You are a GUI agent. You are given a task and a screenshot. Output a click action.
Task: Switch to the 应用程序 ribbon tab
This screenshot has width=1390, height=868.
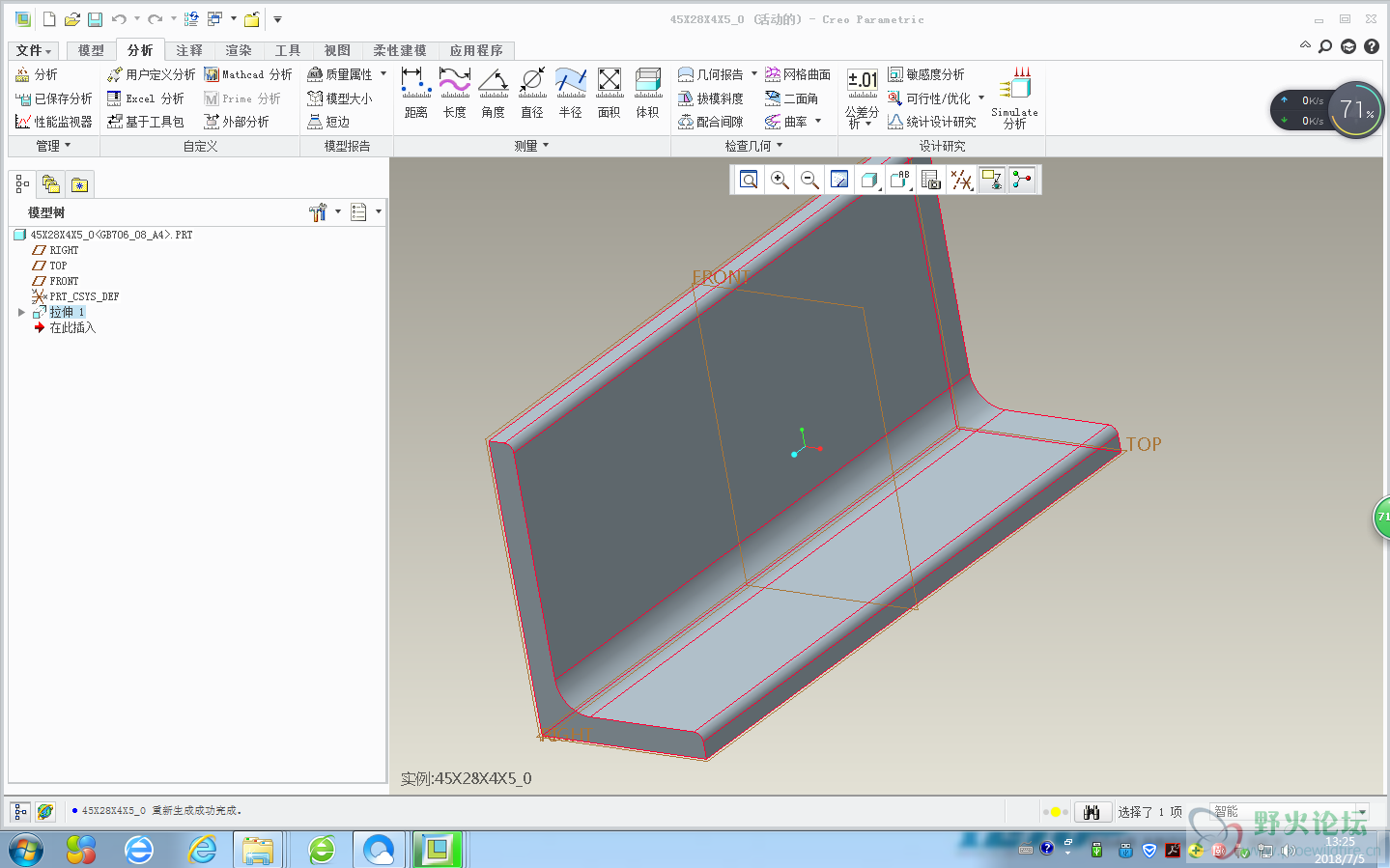pyautogui.click(x=476, y=50)
